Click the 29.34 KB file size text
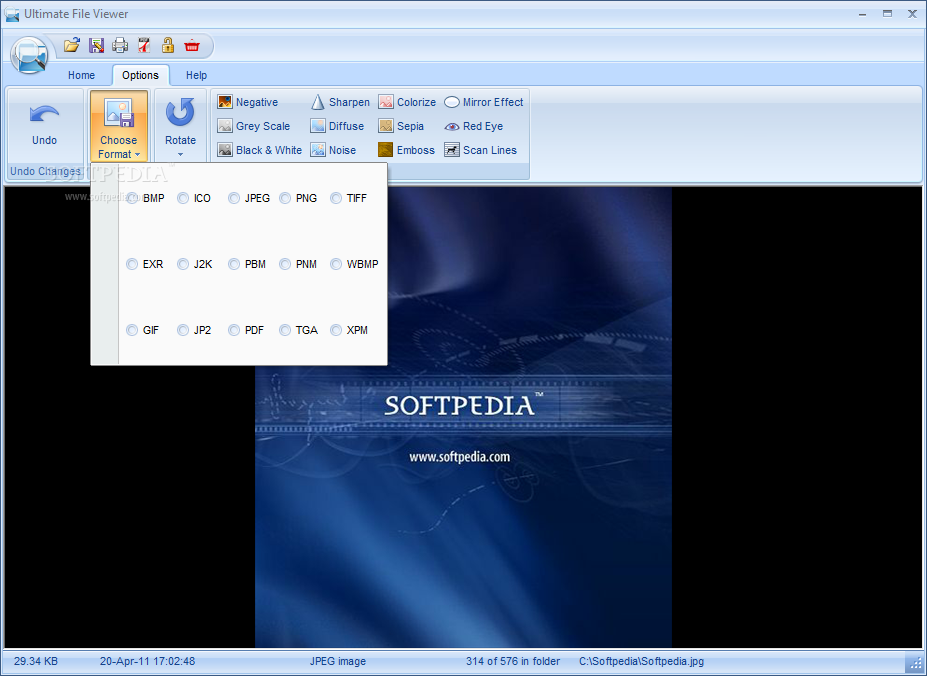 [36, 661]
